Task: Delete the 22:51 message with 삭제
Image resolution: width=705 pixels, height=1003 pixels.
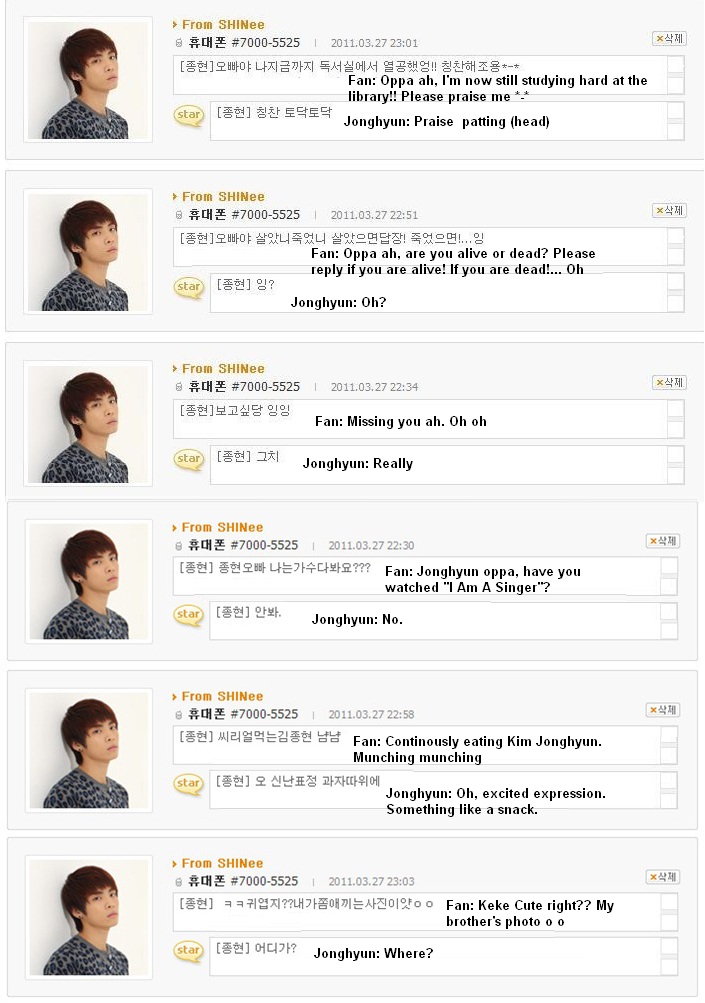Action: 669,210
